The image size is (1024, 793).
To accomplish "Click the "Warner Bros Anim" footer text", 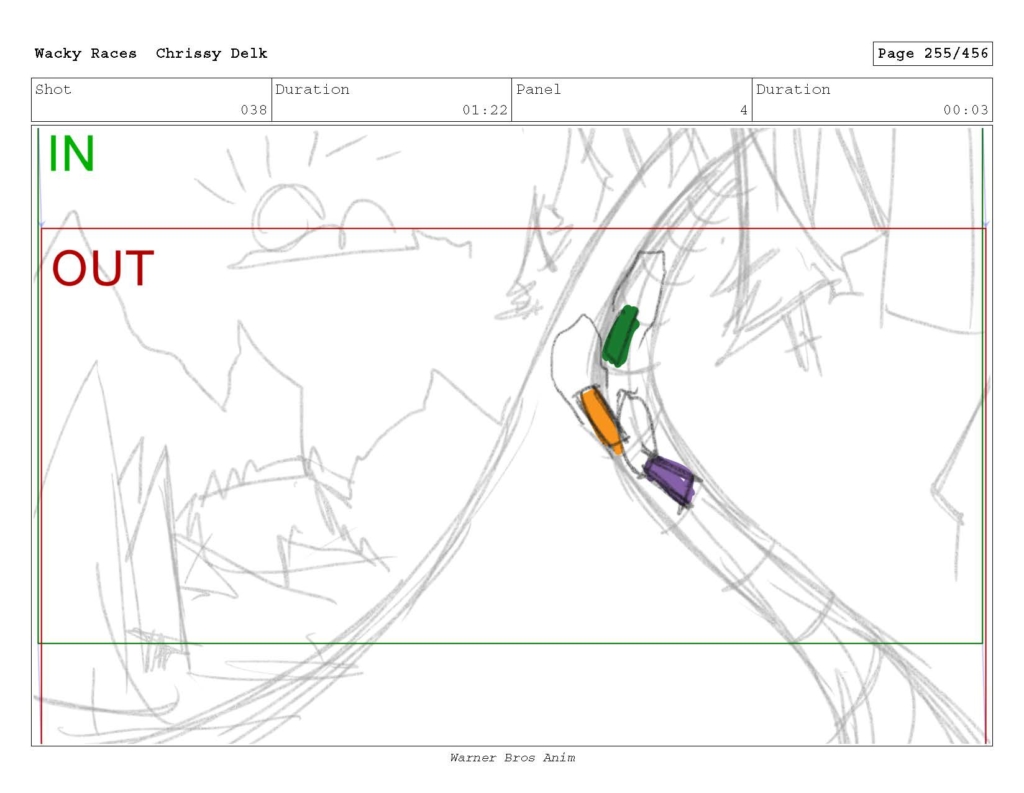I will point(512,758).
